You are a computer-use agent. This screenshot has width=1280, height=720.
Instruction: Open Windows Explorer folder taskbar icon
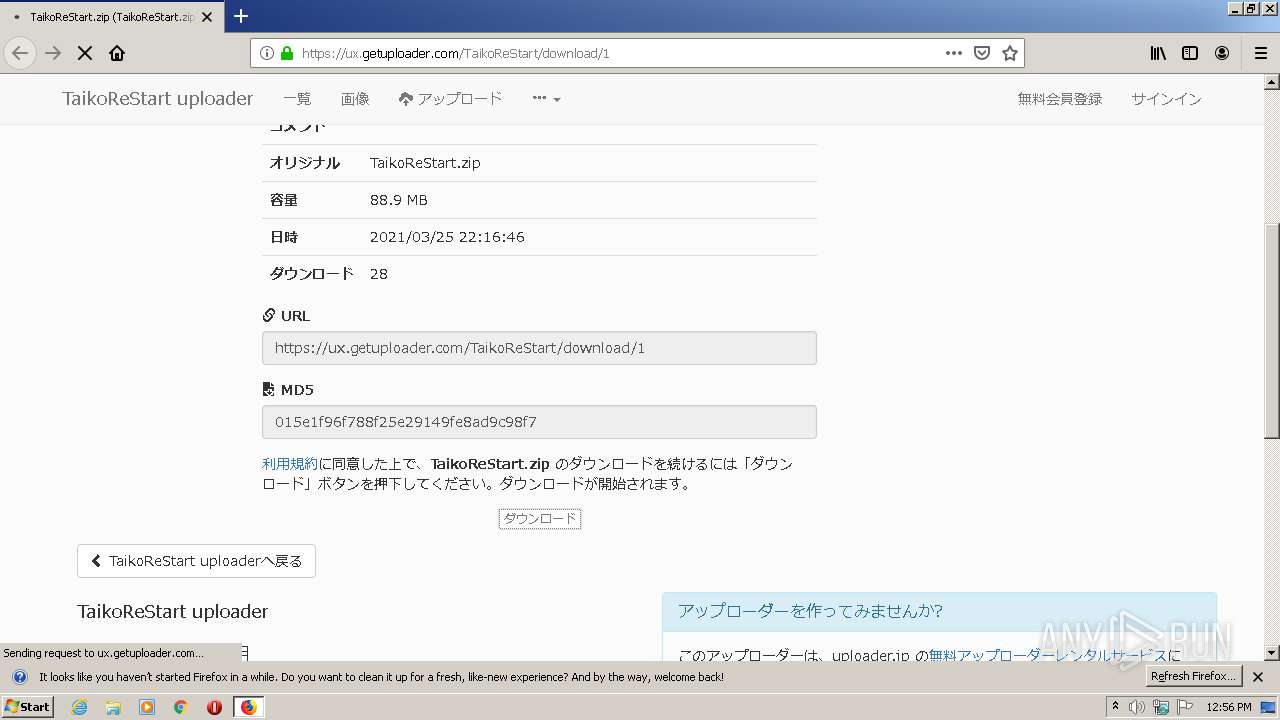(113, 707)
